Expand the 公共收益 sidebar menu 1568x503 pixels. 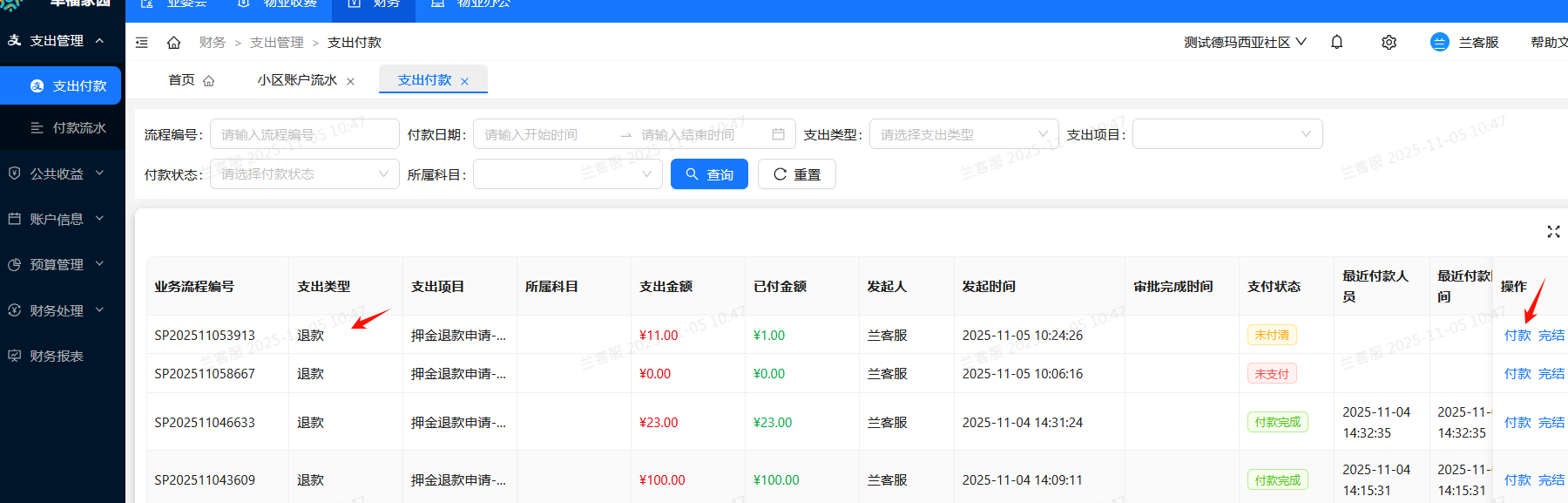57,173
